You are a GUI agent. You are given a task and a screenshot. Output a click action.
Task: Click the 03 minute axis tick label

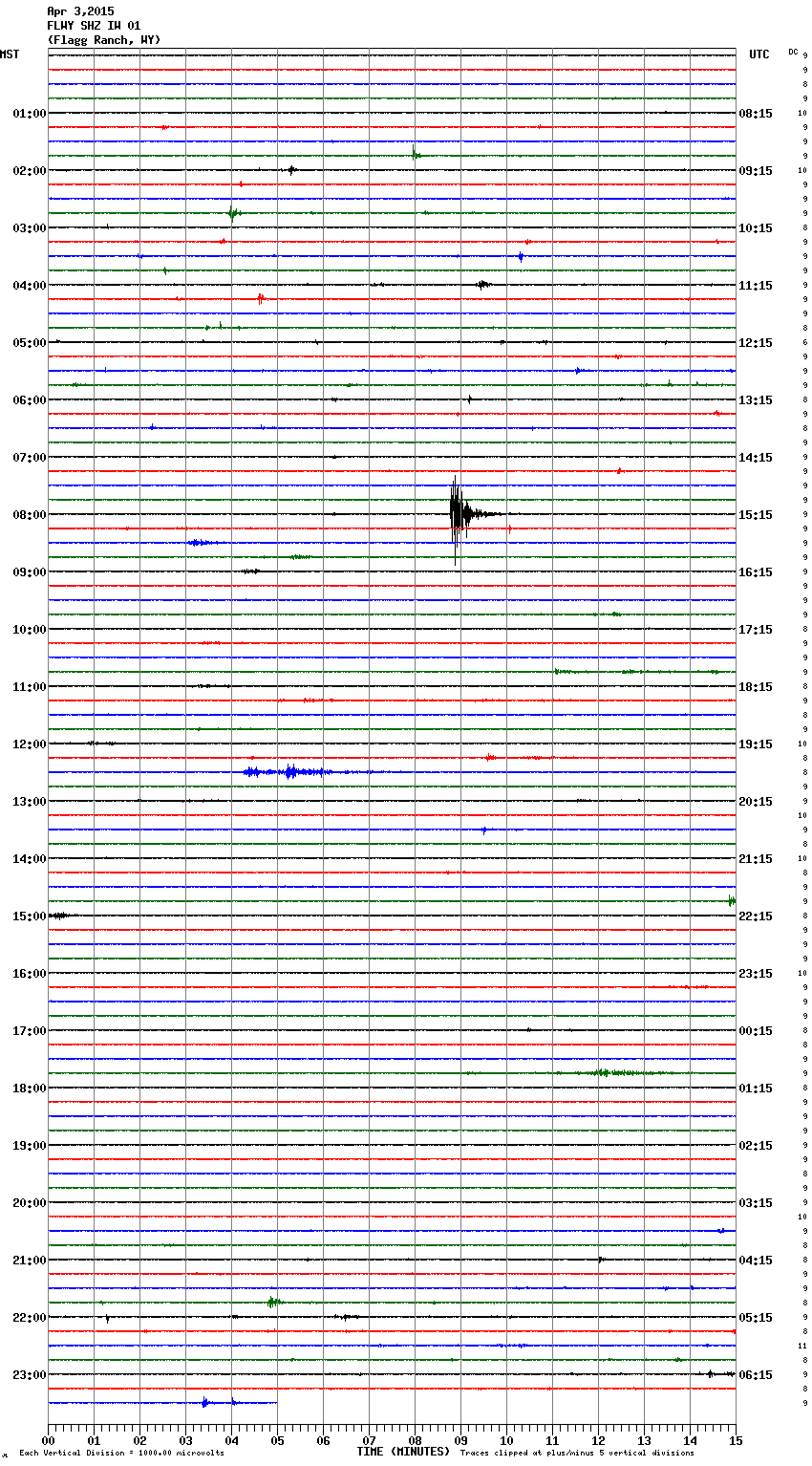tap(185, 1440)
